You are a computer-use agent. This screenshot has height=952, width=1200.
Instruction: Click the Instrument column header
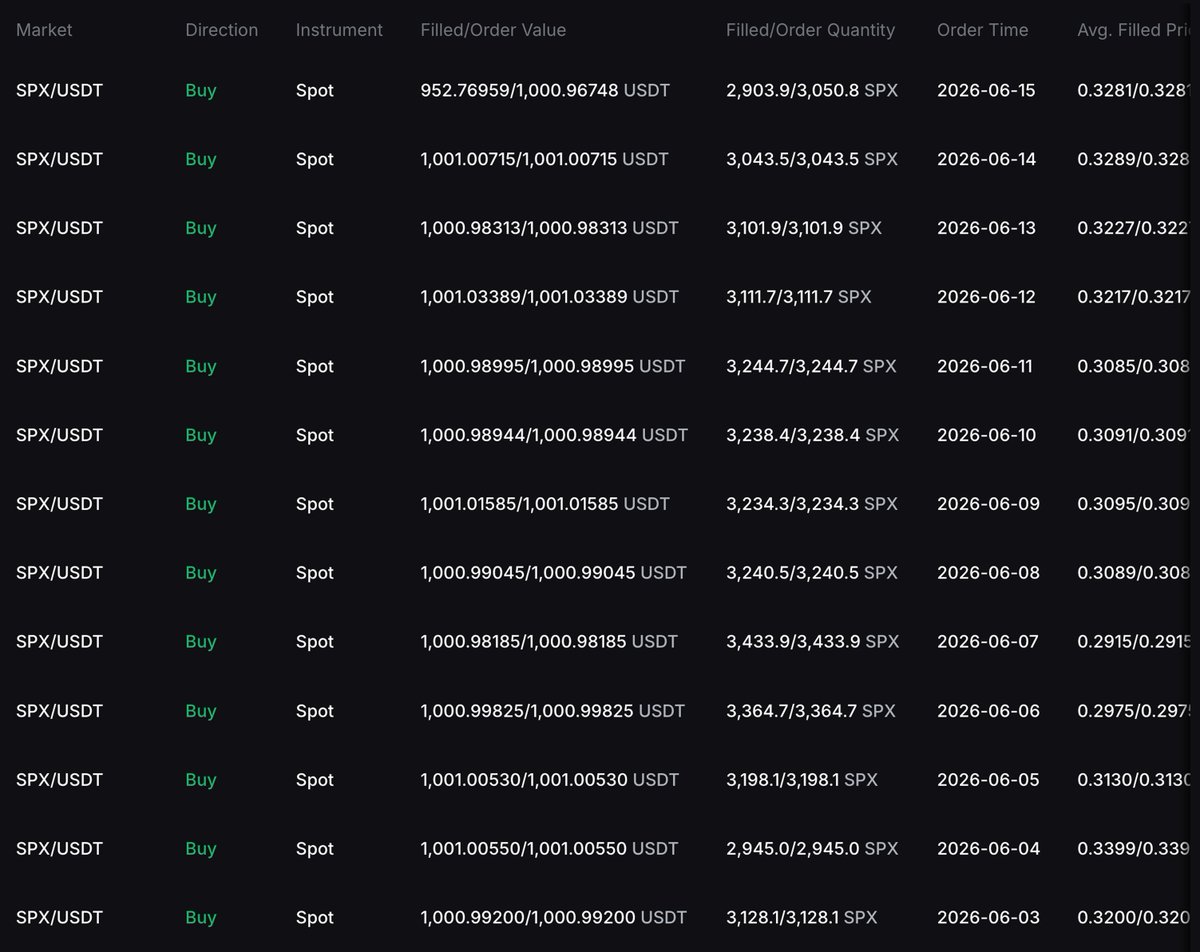339,30
